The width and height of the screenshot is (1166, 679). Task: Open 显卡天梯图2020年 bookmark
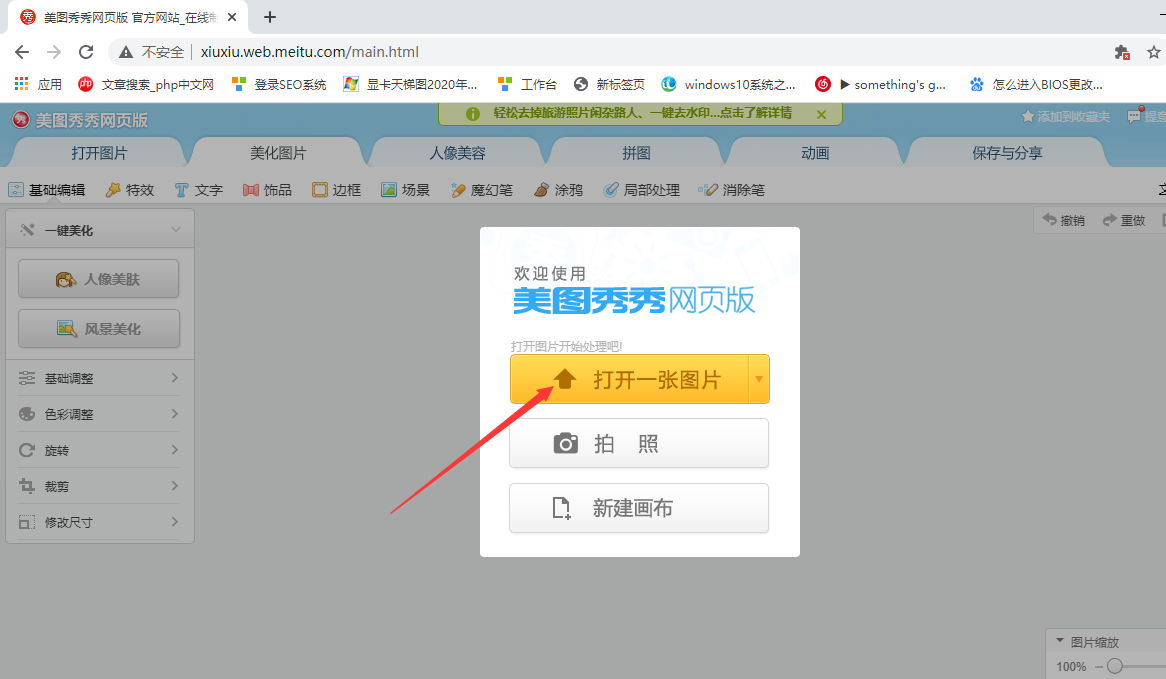[410, 84]
